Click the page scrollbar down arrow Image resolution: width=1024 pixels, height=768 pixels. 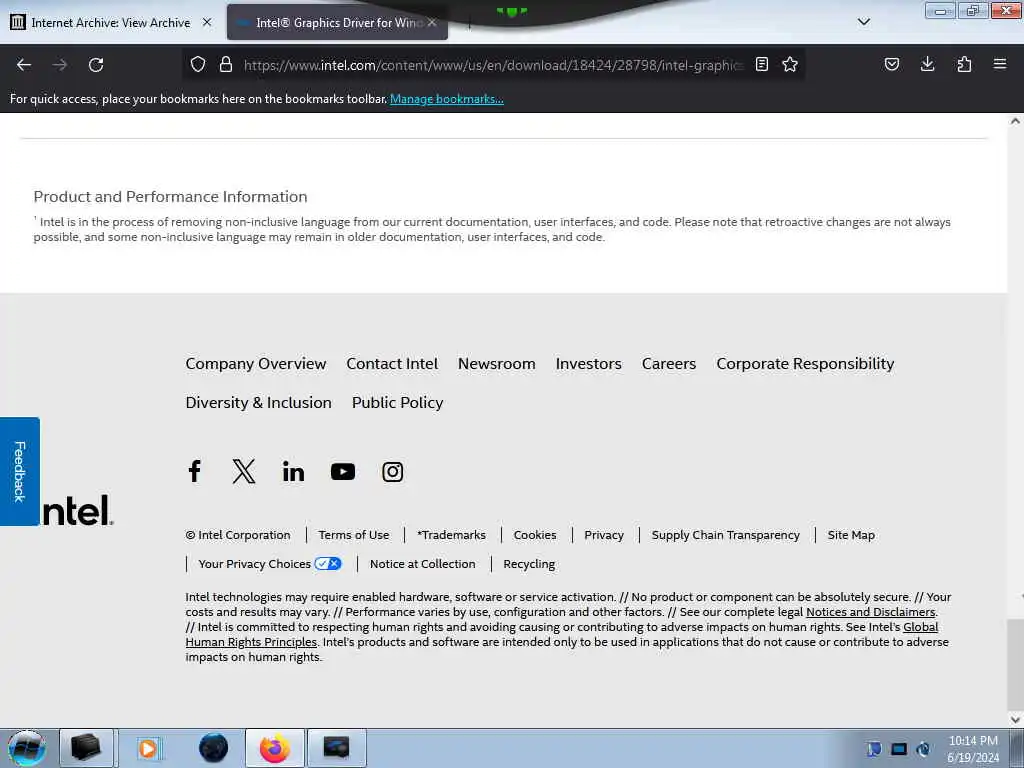(1015, 719)
